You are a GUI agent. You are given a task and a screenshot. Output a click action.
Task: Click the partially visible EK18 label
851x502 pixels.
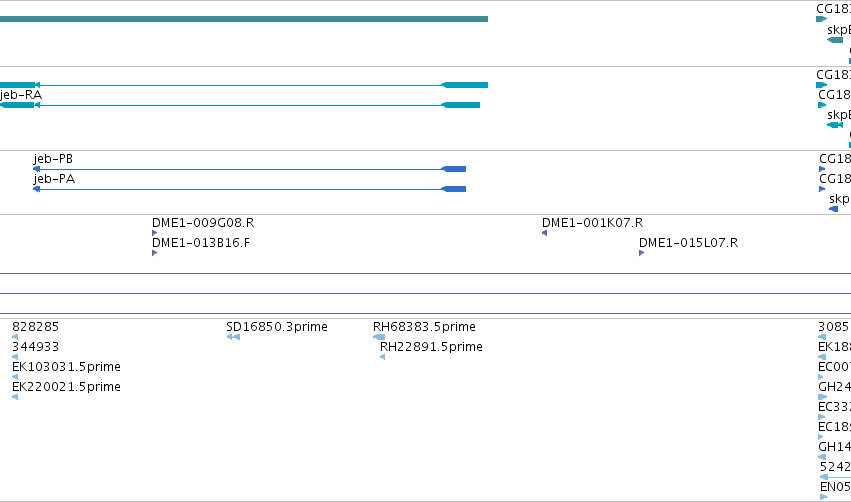tap(834, 347)
